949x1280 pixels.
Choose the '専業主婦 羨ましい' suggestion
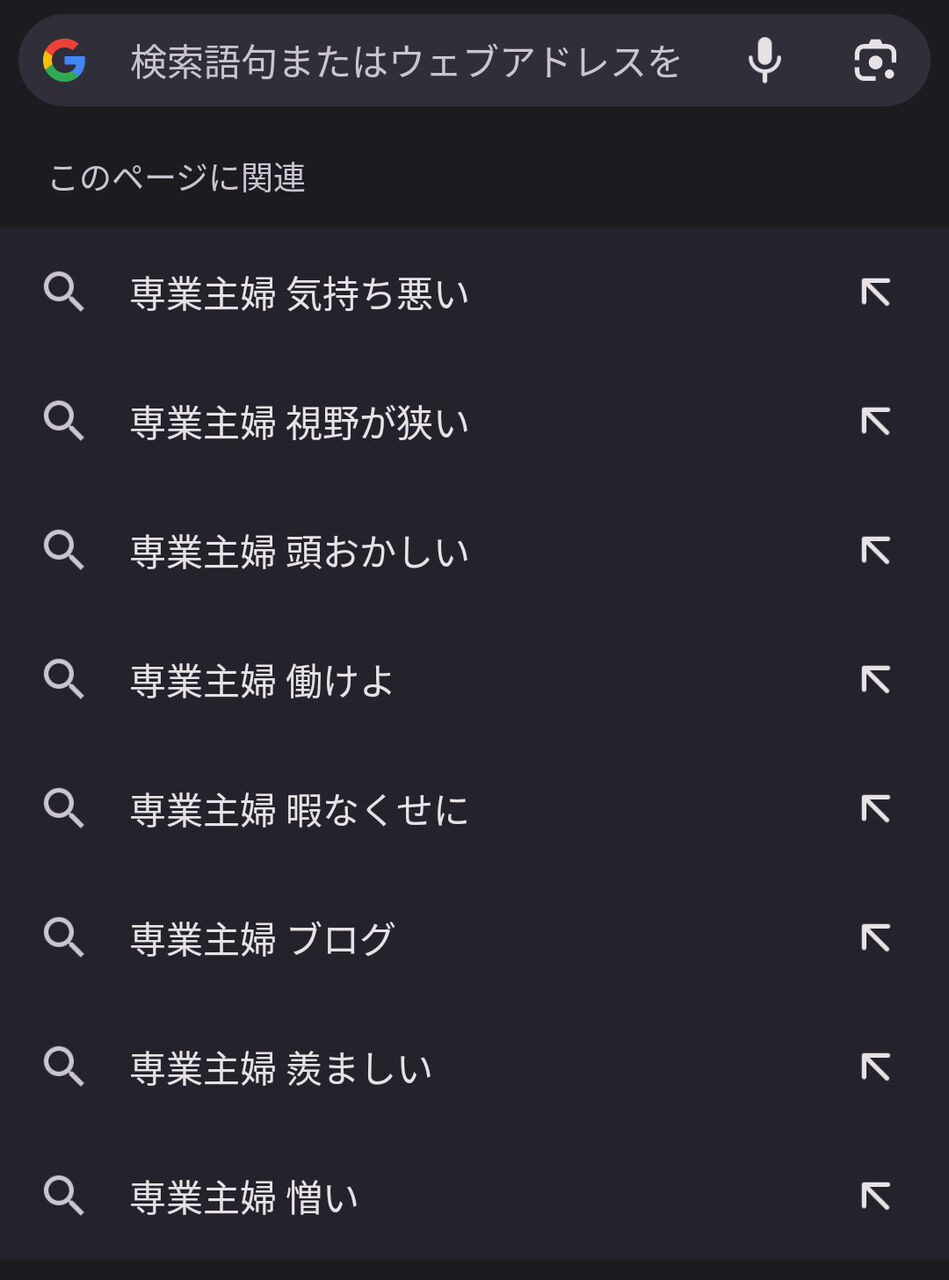pyautogui.click(x=281, y=1068)
